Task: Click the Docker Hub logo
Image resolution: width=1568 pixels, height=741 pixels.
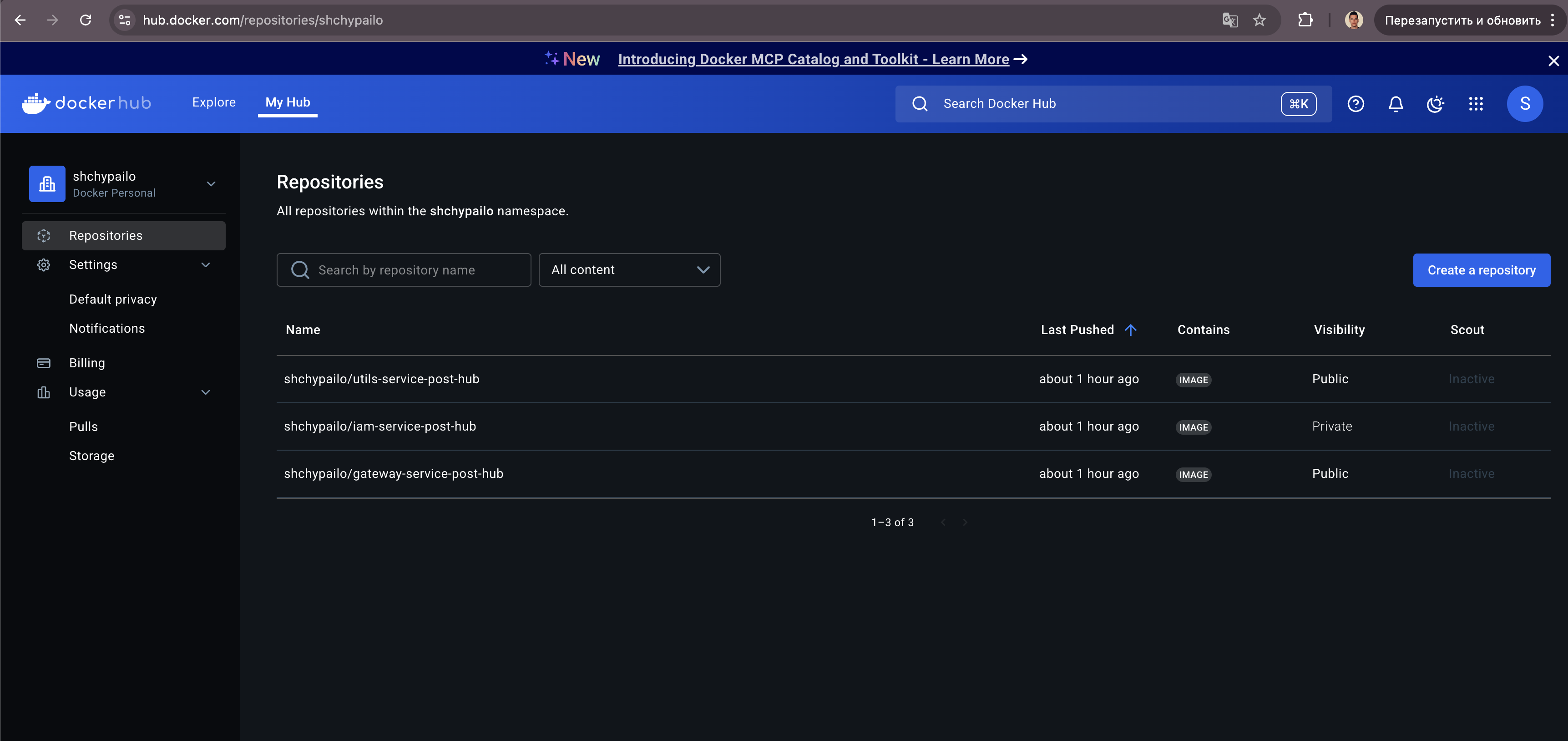Action: coord(86,103)
